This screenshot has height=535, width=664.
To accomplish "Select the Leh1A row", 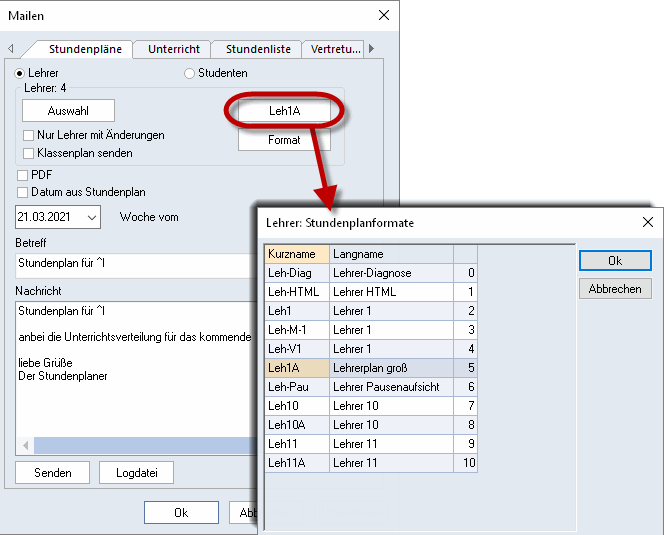I will coord(371,368).
